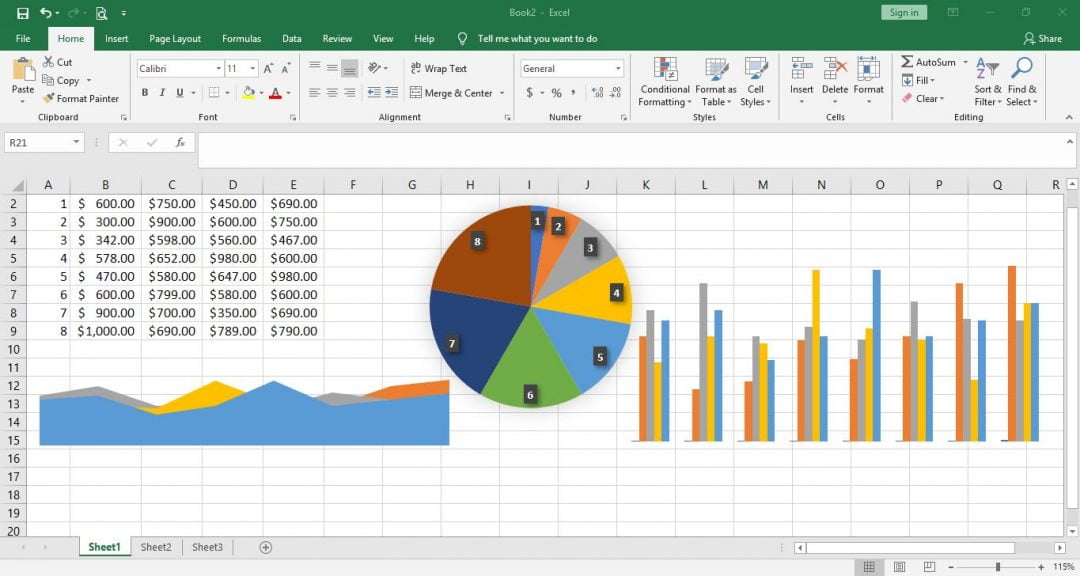Open the General number format dropdown
This screenshot has width=1080, height=576.
[x=618, y=68]
